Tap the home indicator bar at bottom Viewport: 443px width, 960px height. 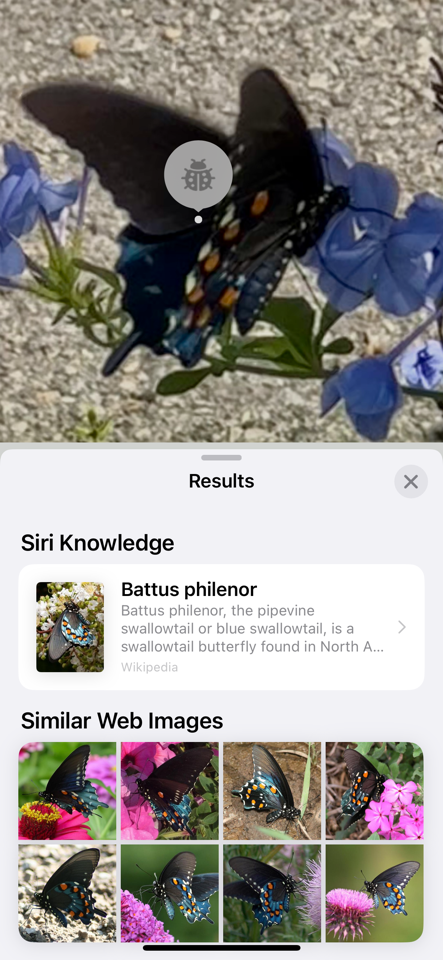(222, 948)
